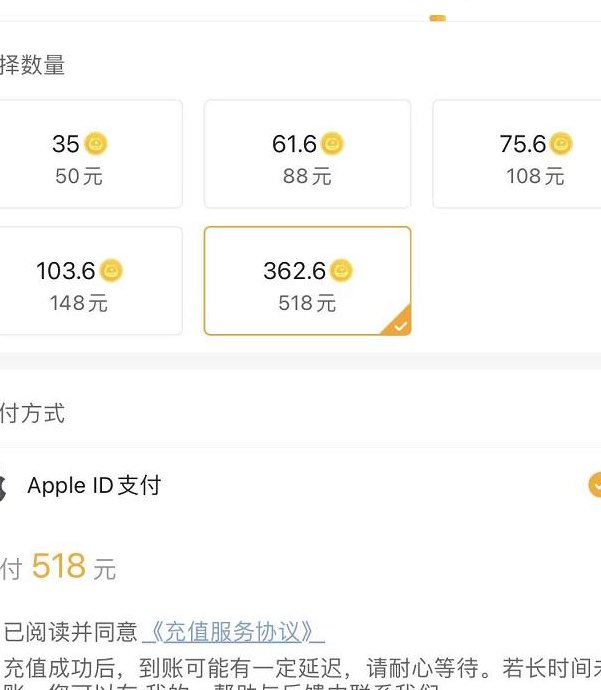Click the coin icon beside 75.6
Image resolution: width=601 pixels, height=690 pixels.
click(x=561, y=143)
